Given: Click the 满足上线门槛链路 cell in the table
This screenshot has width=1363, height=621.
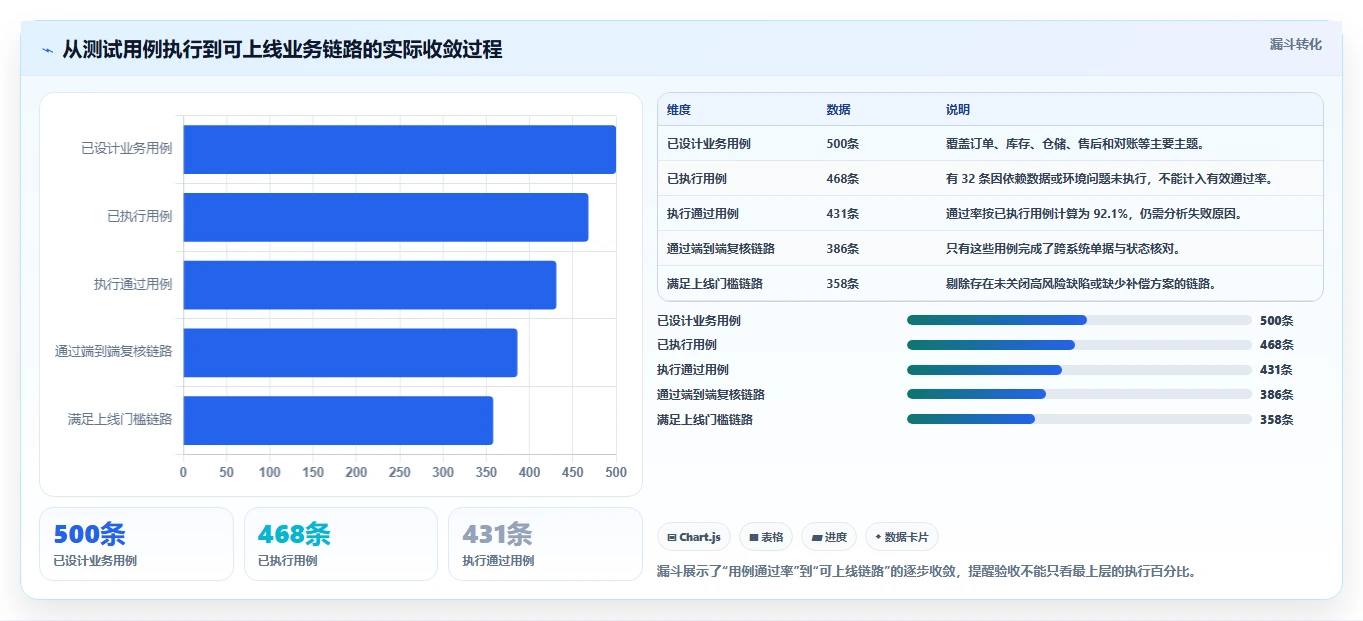Looking at the screenshot, I should [x=715, y=284].
